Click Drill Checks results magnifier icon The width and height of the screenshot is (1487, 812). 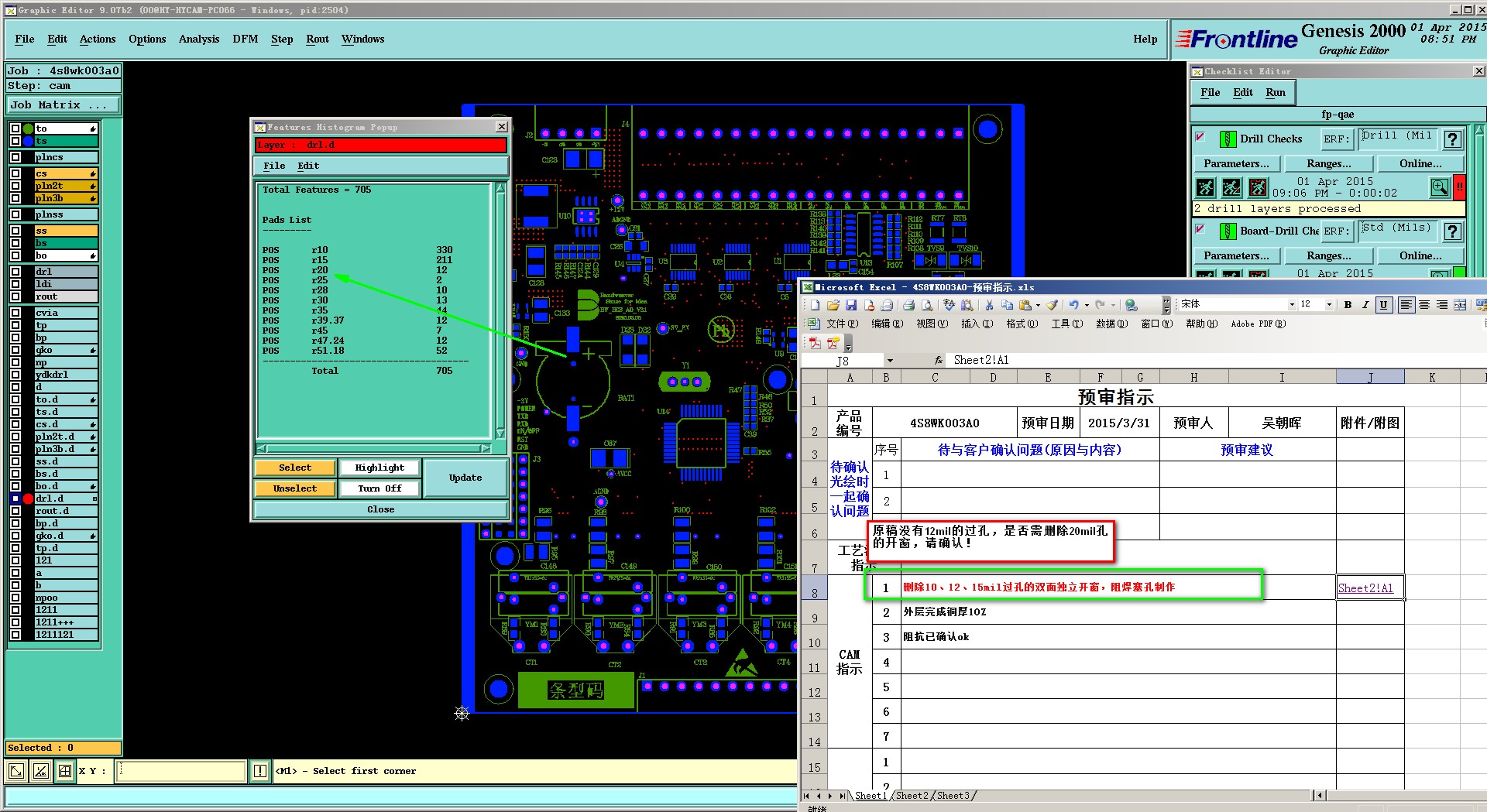(1440, 187)
